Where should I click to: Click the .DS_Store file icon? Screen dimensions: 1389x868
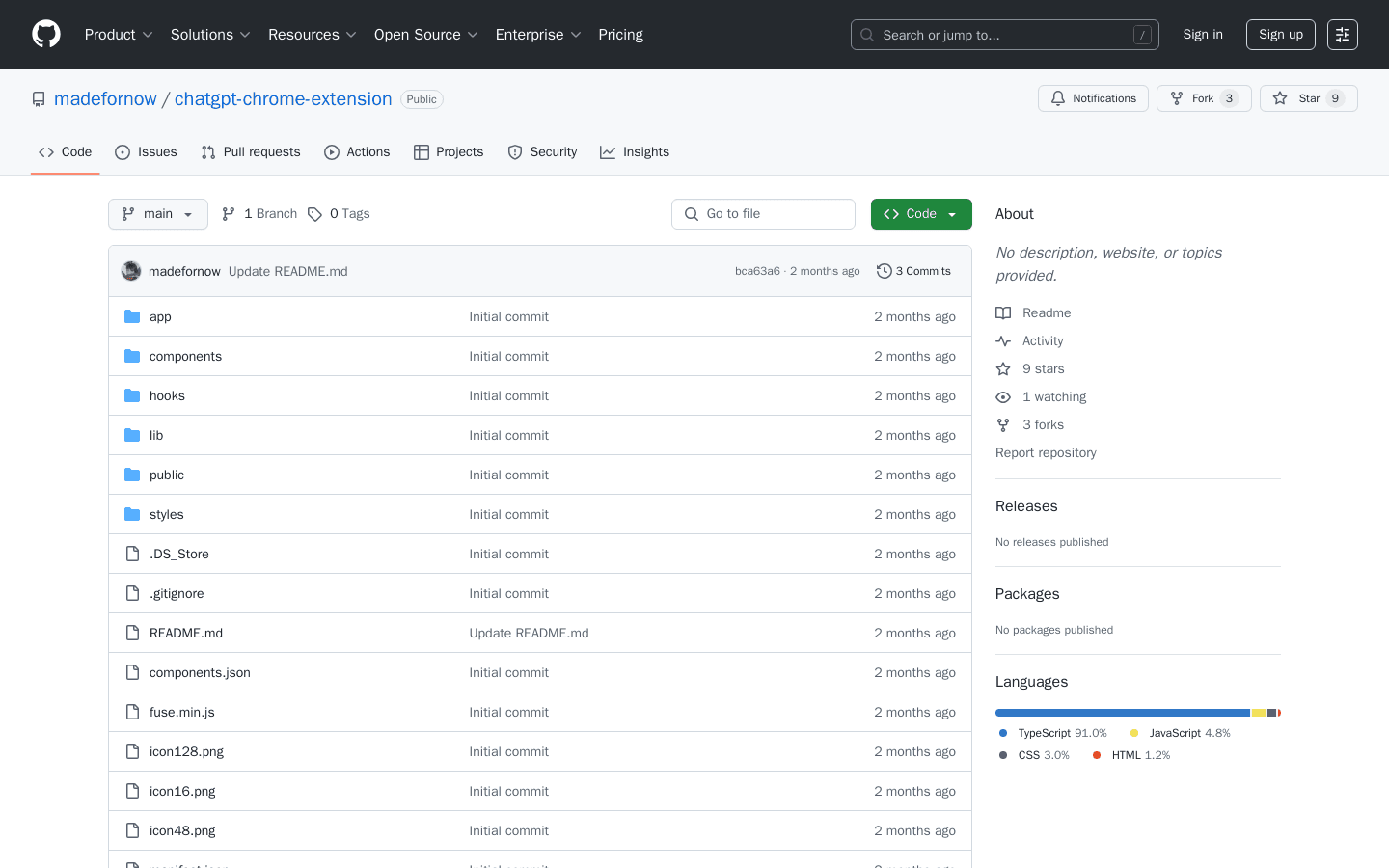pos(132,554)
